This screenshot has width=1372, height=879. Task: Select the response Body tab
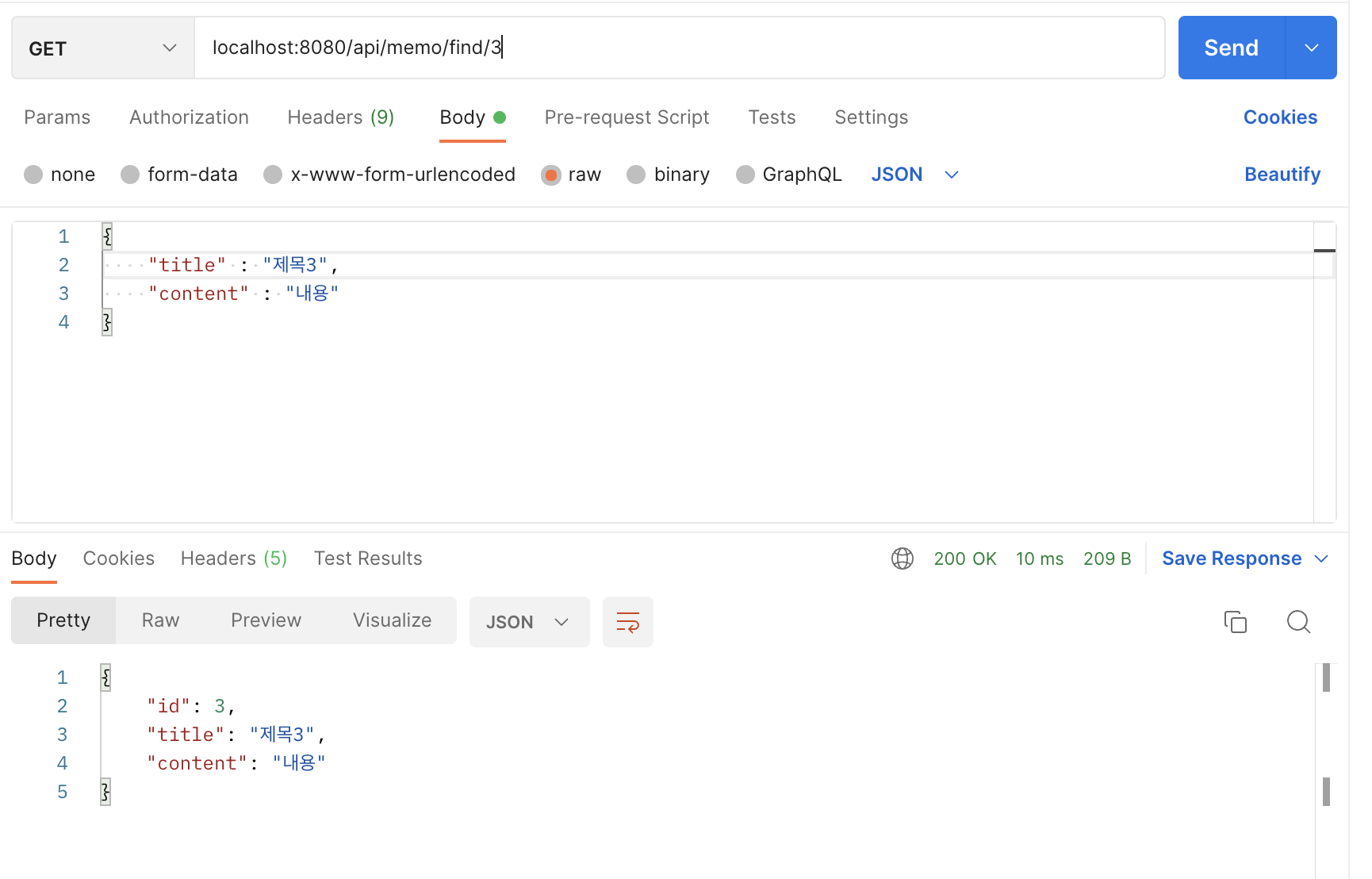click(34, 558)
